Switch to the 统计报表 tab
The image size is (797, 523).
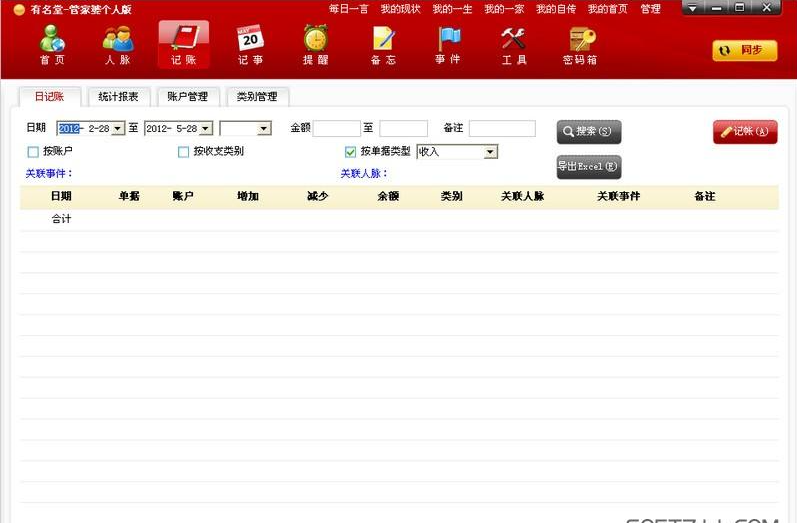tap(118, 97)
